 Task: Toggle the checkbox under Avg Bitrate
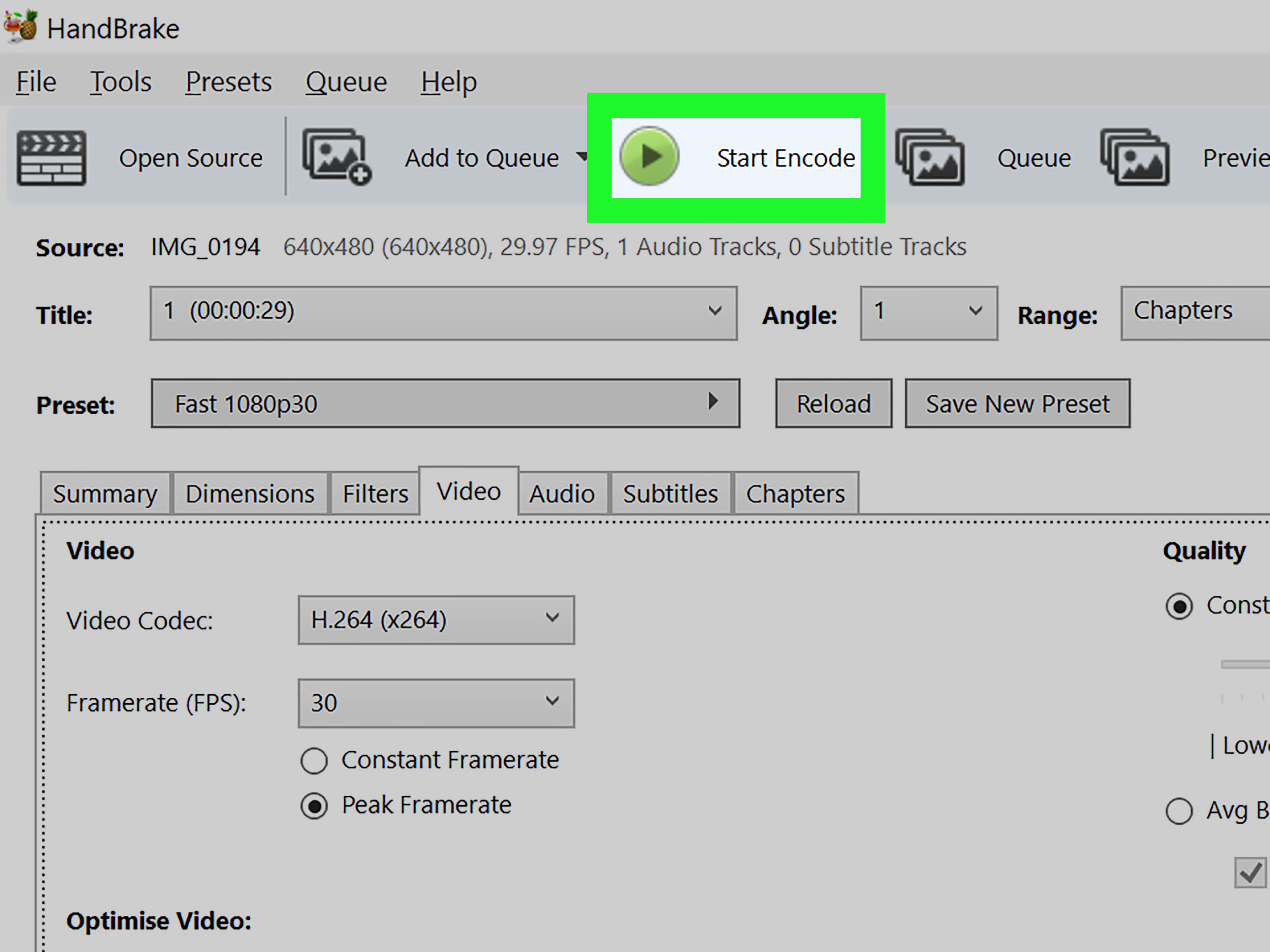coord(1250,873)
